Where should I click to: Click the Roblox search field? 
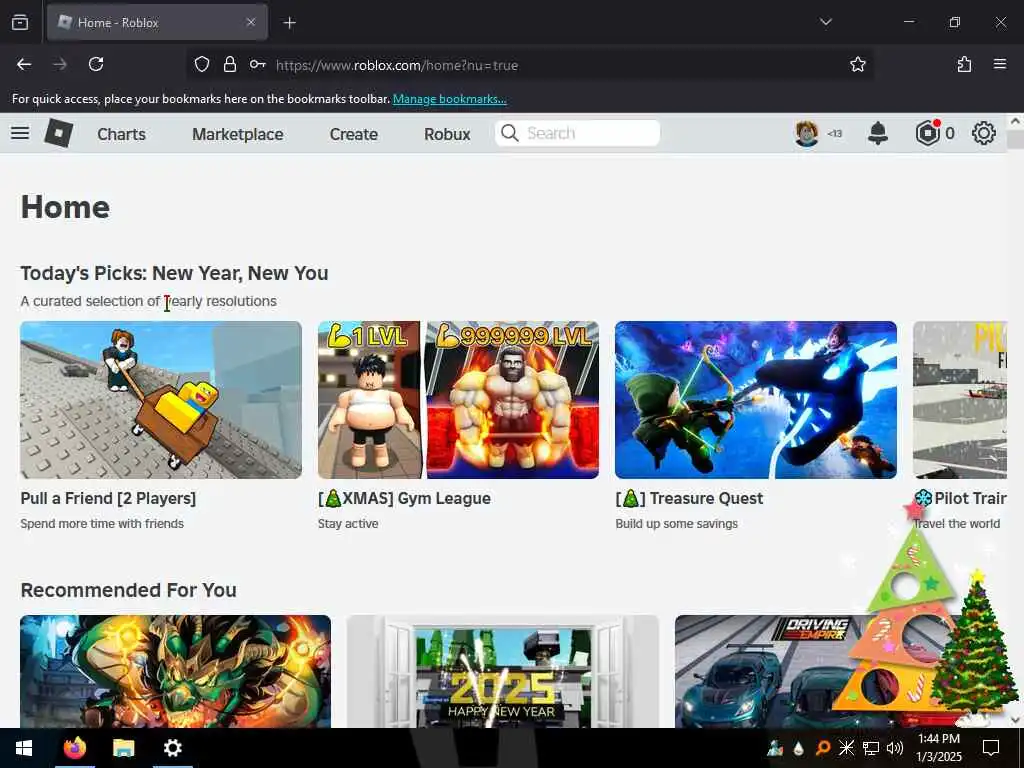[x=577, y=133]
